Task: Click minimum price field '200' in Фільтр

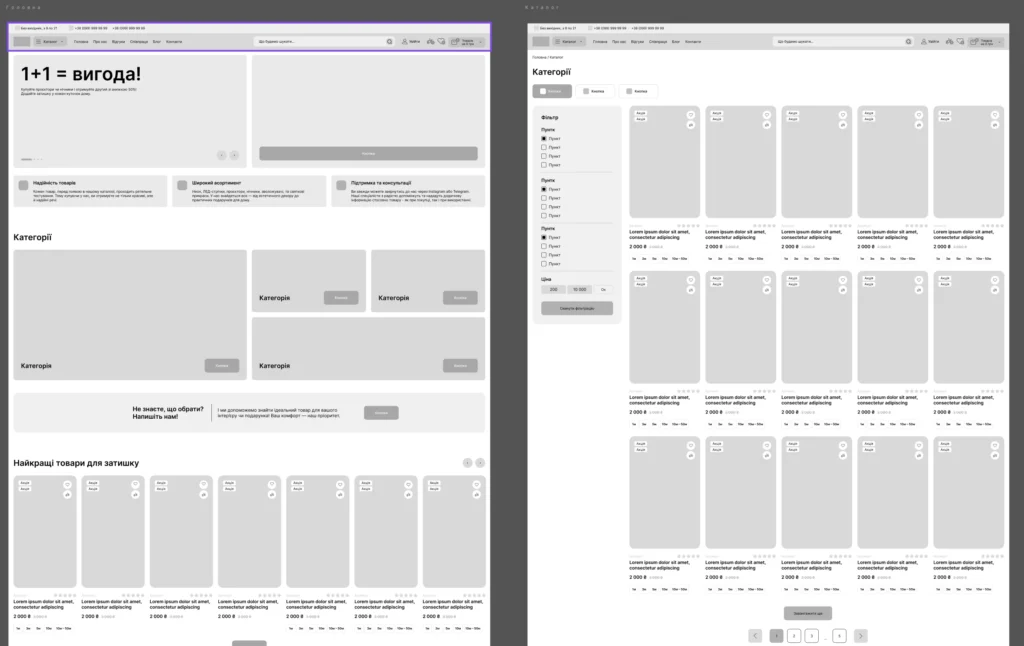Action: click(x=554, y=289)
